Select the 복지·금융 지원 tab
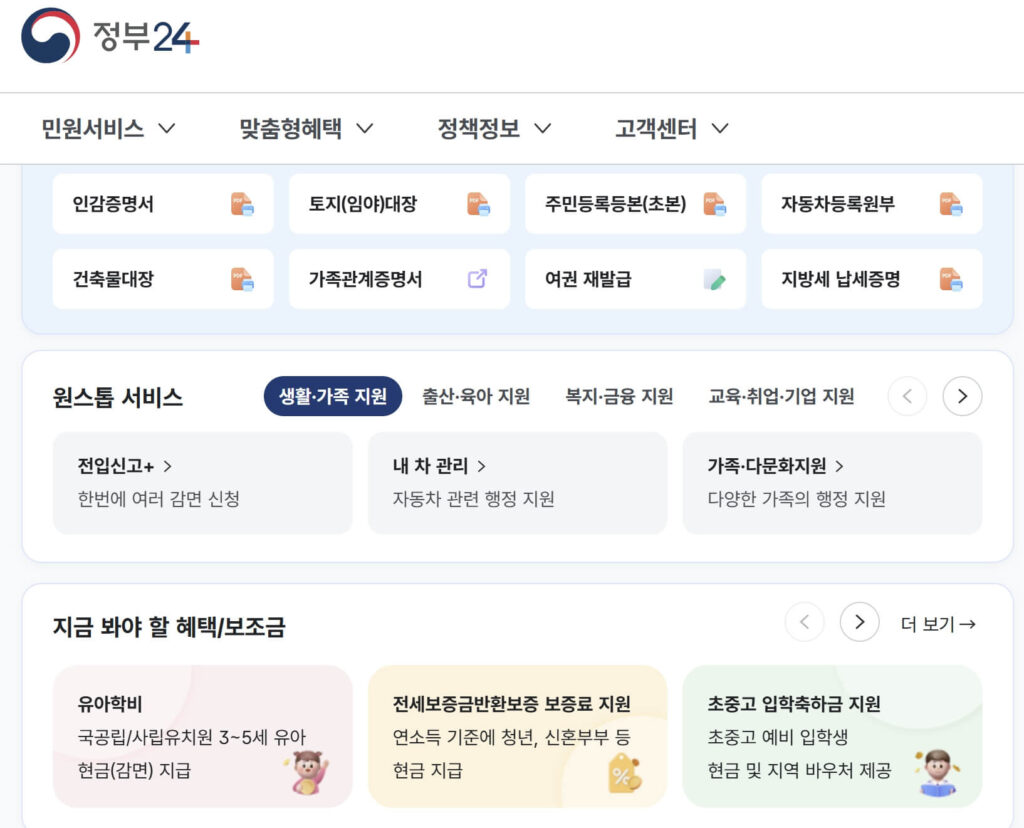This screenshot has height=828, width=1024. [x=619, y=396]
